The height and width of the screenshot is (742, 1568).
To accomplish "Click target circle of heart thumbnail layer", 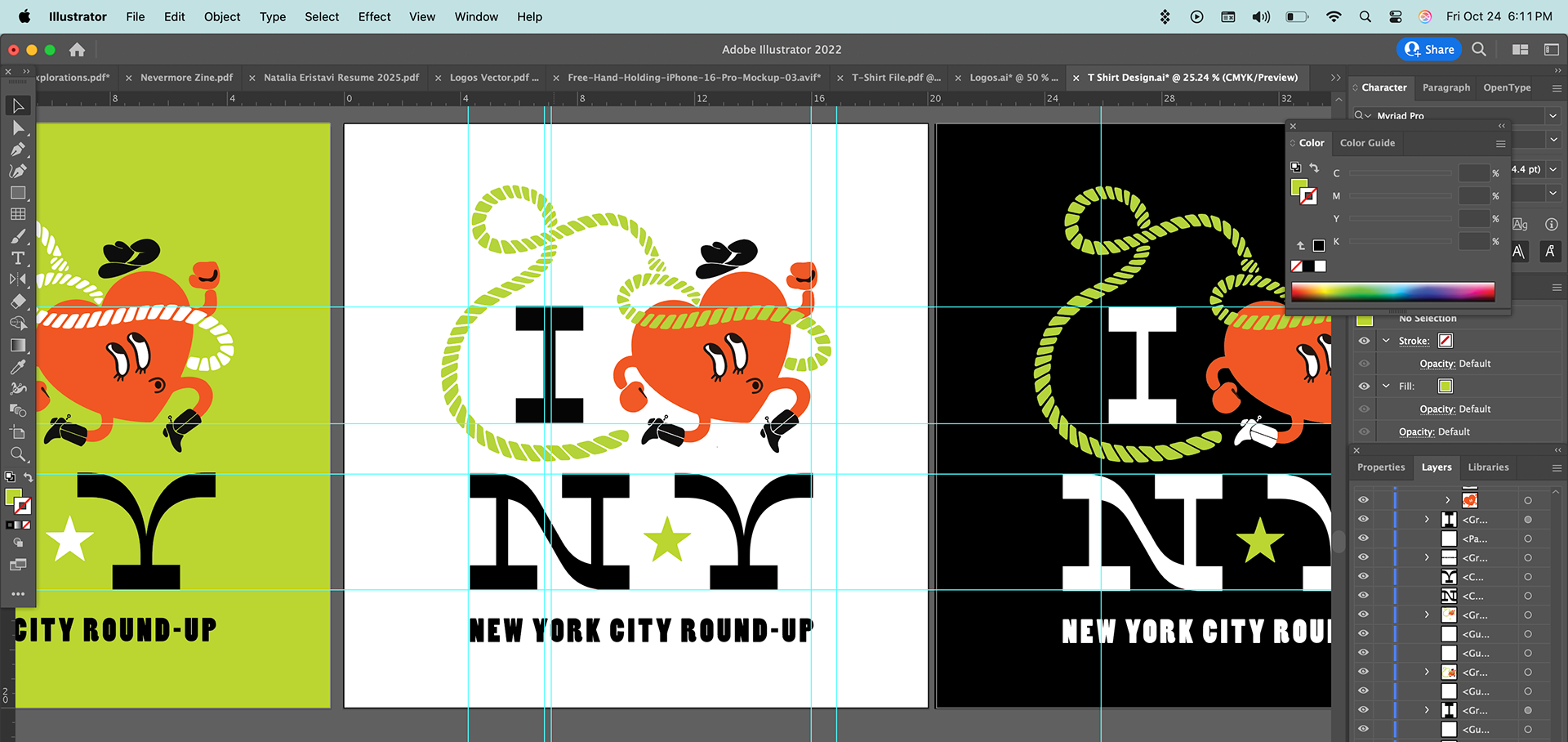I will pos(1528,500).
